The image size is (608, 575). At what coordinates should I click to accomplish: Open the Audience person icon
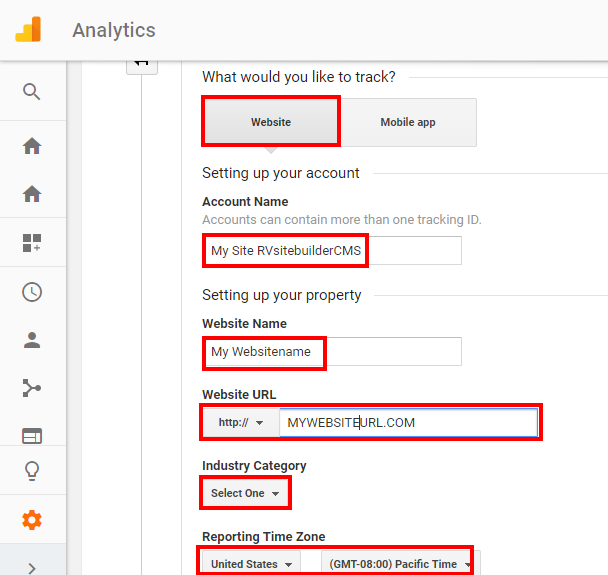pyautogui.click(x=32, y=340)
